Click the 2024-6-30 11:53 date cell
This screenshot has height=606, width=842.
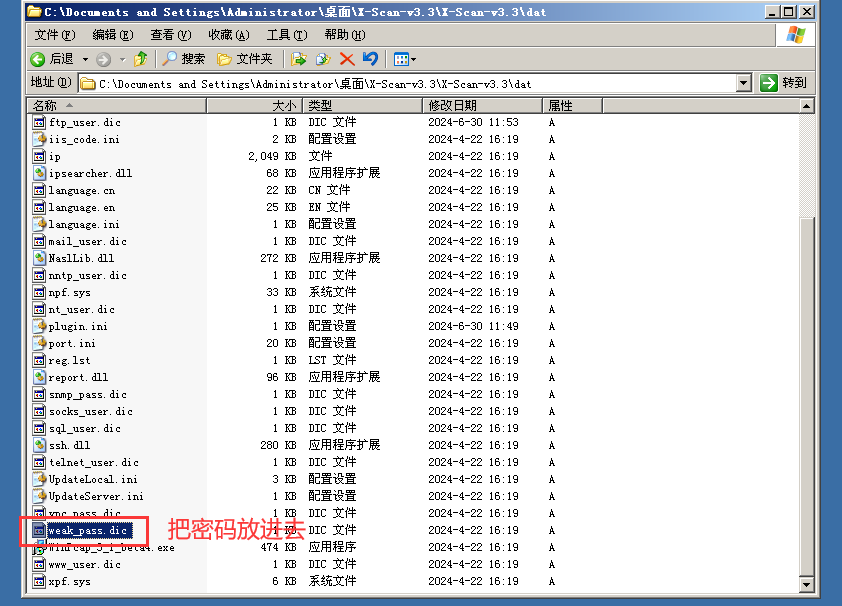pos(473,122)
